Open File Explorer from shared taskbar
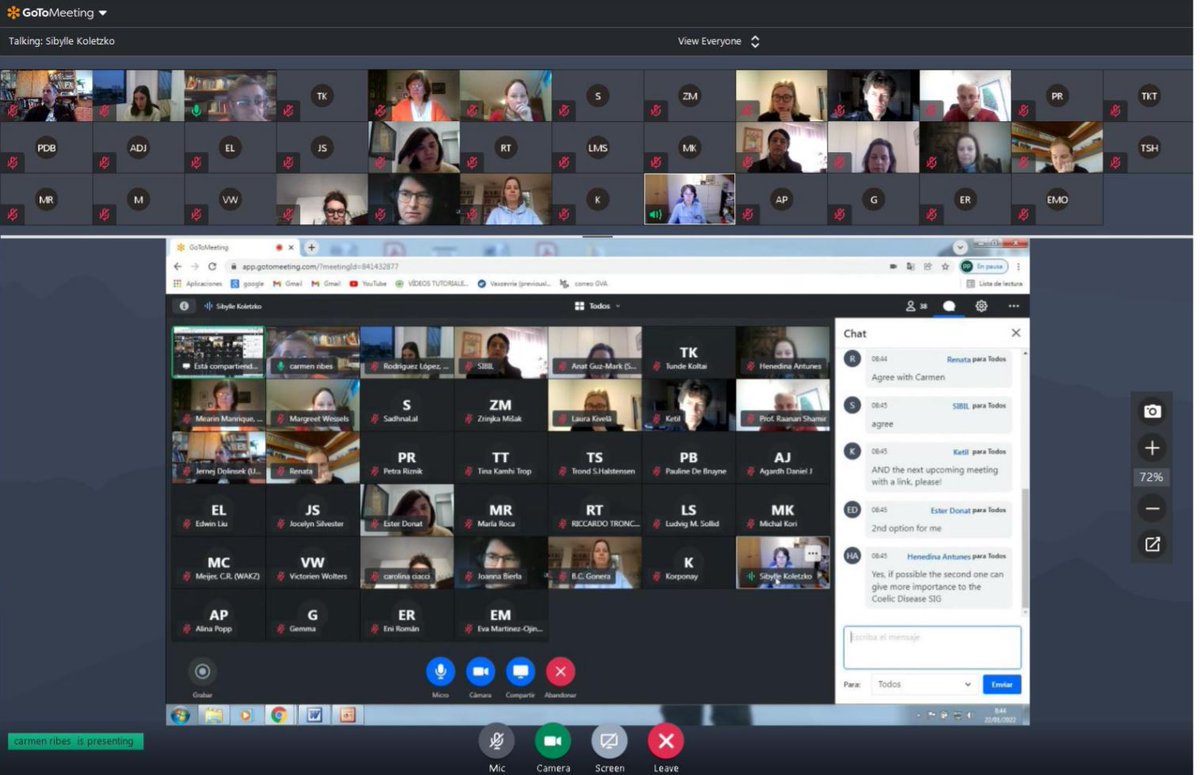Image resolution: width=1200 pixels, height=775 pixels. (214, 715)
